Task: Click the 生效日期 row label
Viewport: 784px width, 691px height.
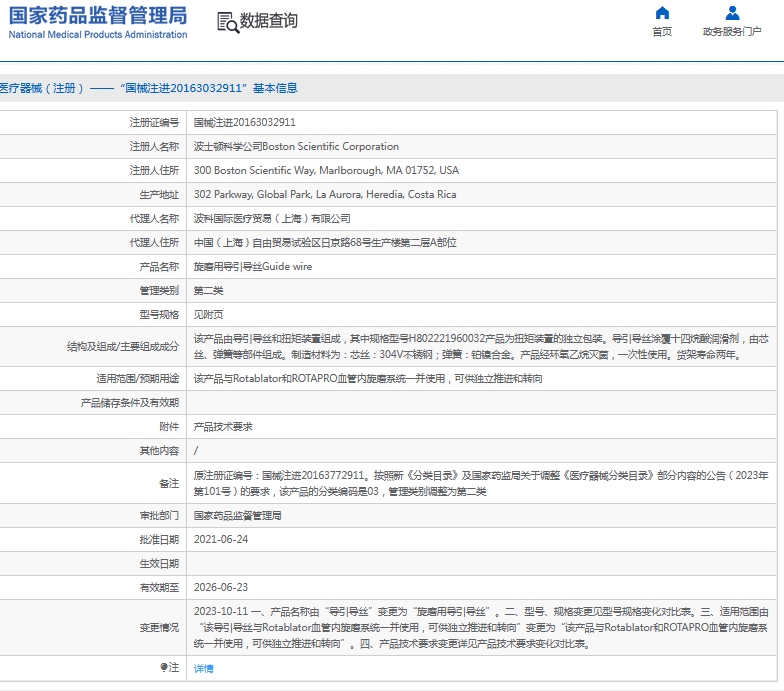Action: click(159, 564)
